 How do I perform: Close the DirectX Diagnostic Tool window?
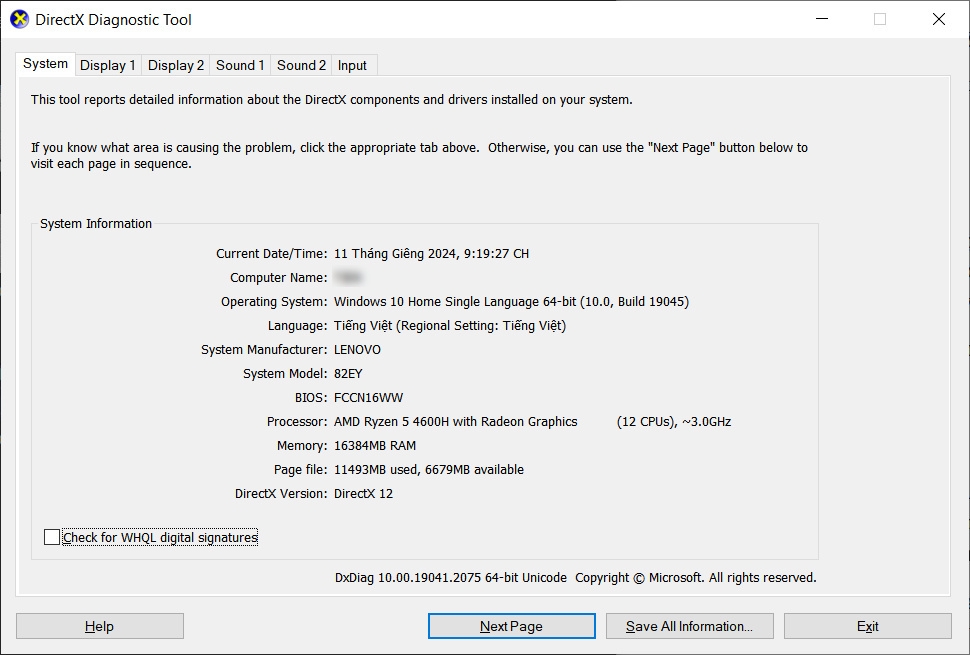coord(938,19)
